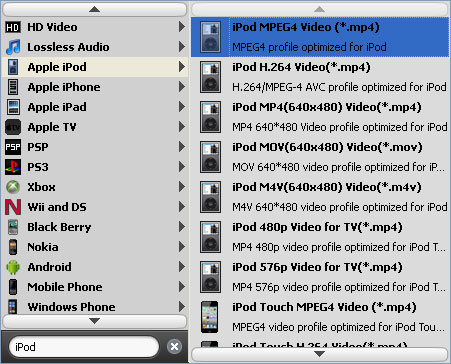Click the iPod Touch MPEG4 Video icon

[210, 317]
